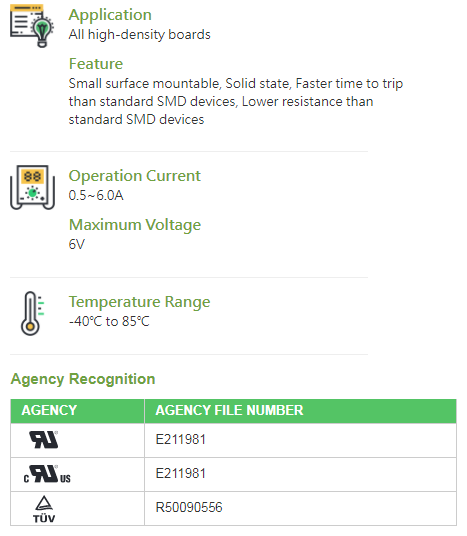Click the application lightbulb icon
The image size is (467, 536).
pos(32,26)
